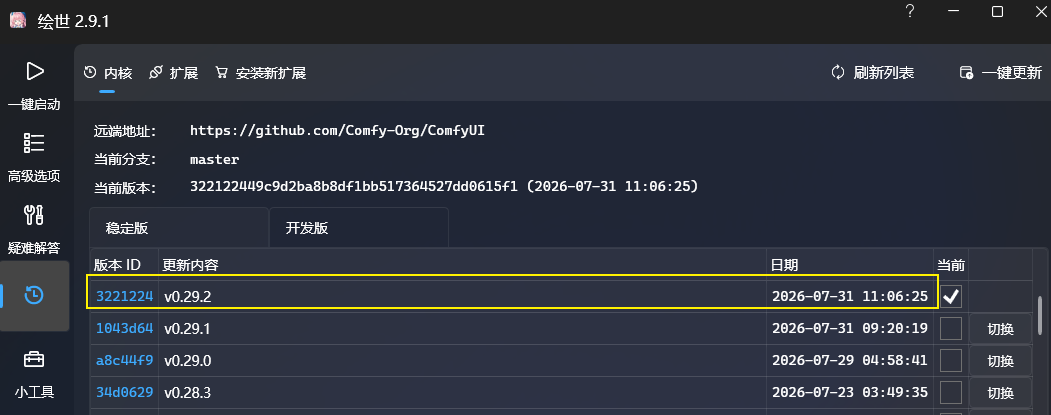Select the version history clock icon

(x=34, y=294)
